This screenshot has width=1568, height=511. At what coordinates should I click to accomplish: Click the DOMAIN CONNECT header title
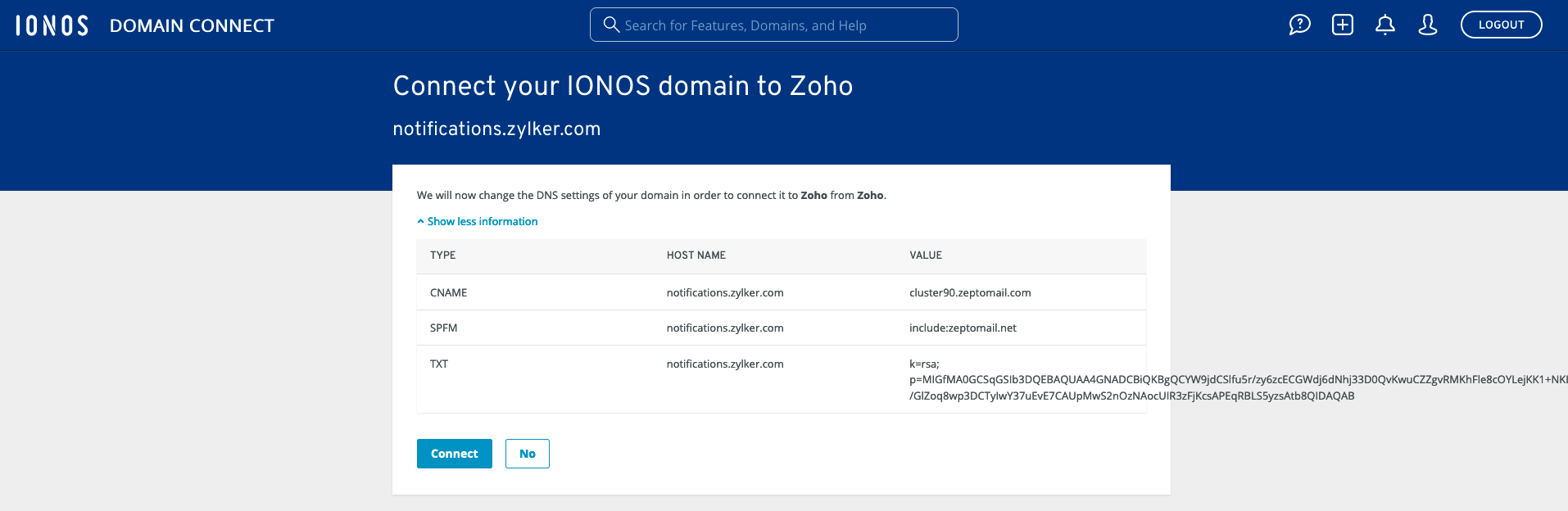192,25
